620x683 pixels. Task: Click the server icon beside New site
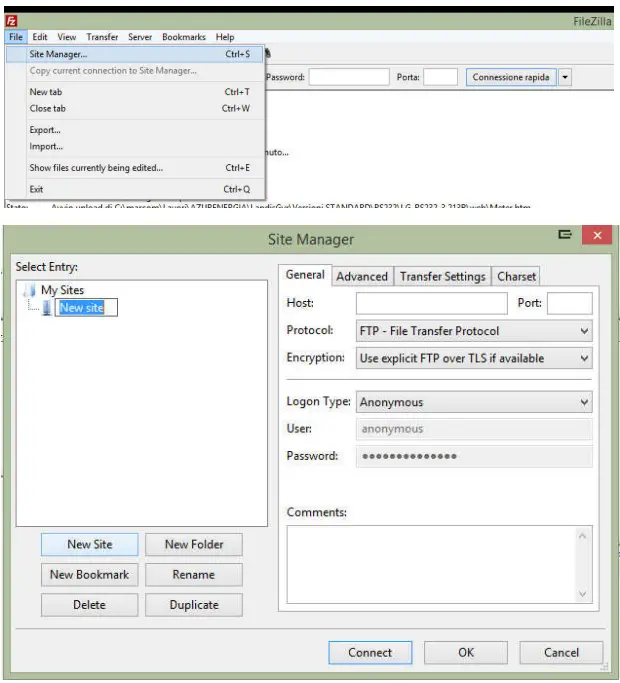(x=47, y=308)
